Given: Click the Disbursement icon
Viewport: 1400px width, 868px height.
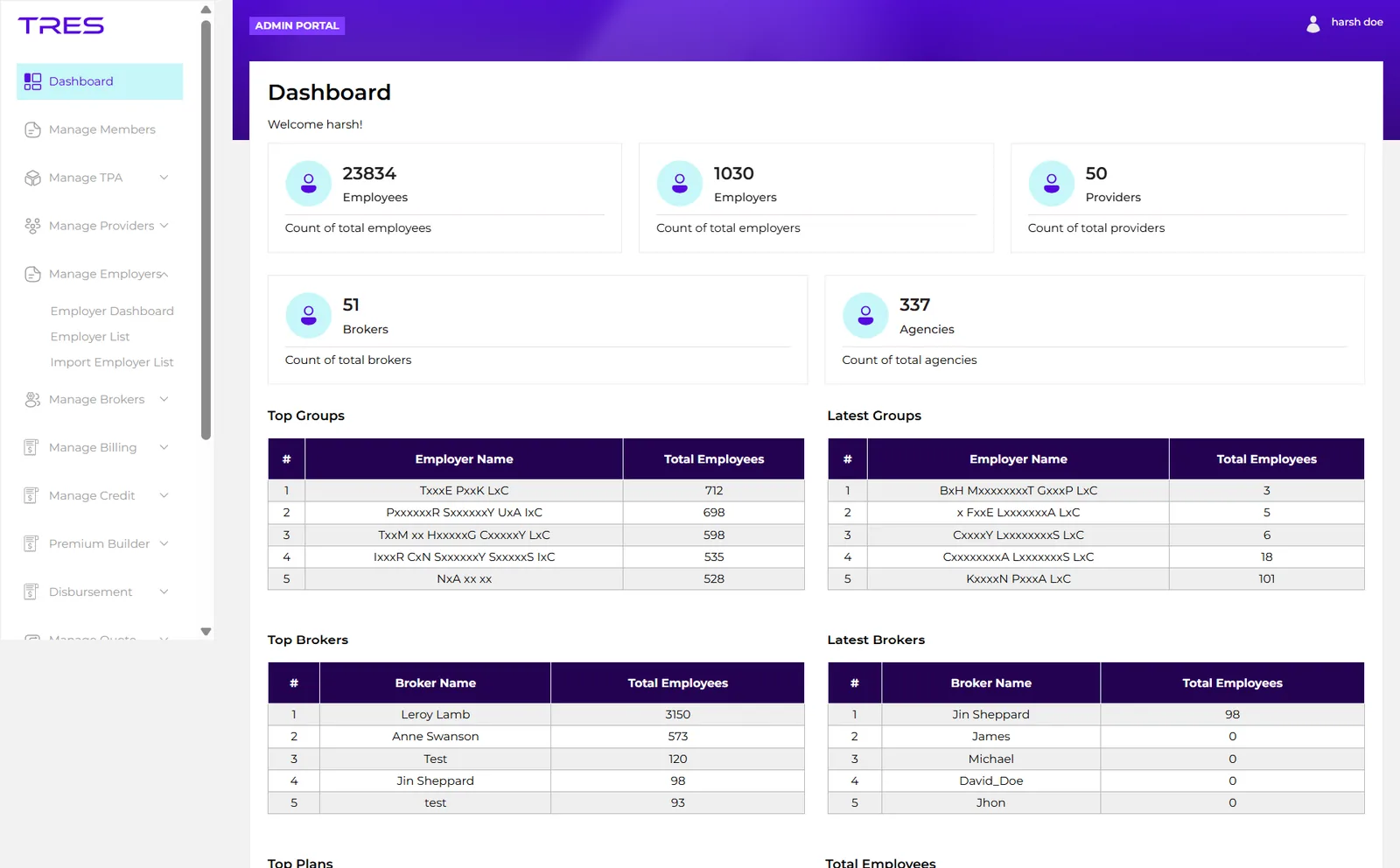Looking at the screenshot, I should (x=31, y=591).
